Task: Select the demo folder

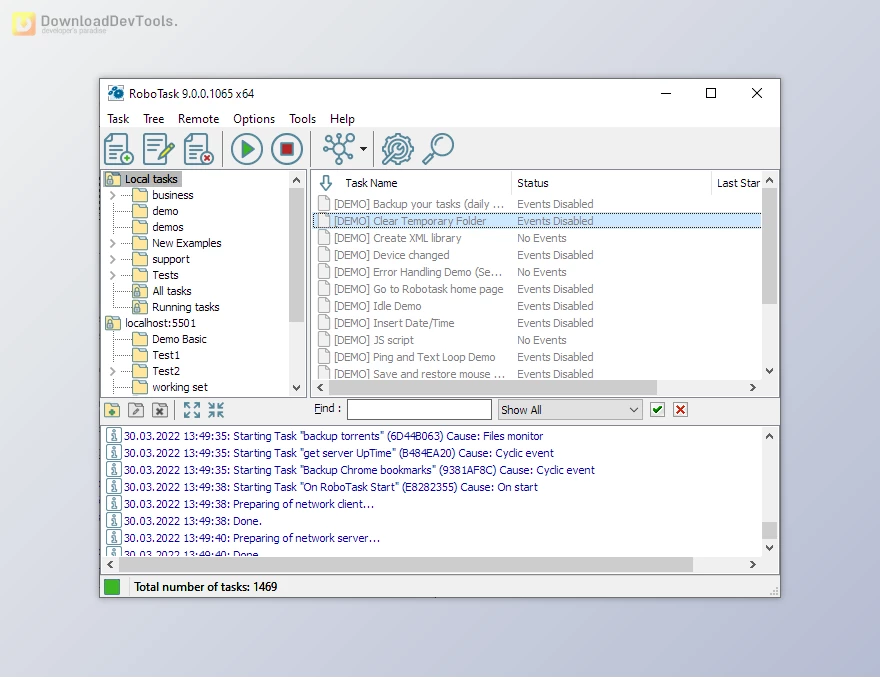Action: (165, 211)
